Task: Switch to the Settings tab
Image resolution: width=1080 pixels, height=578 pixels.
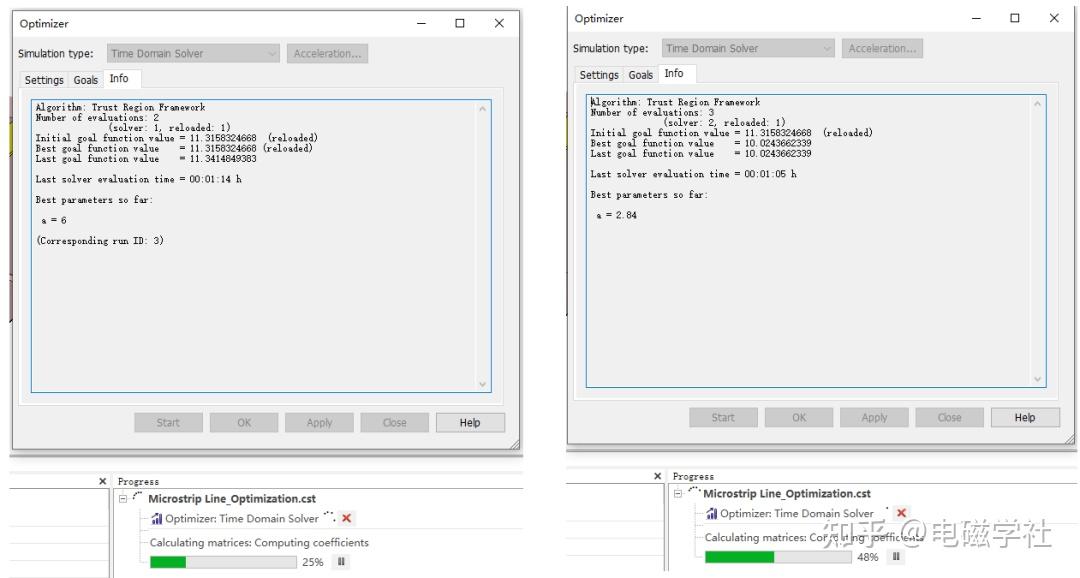Action: 45,79
